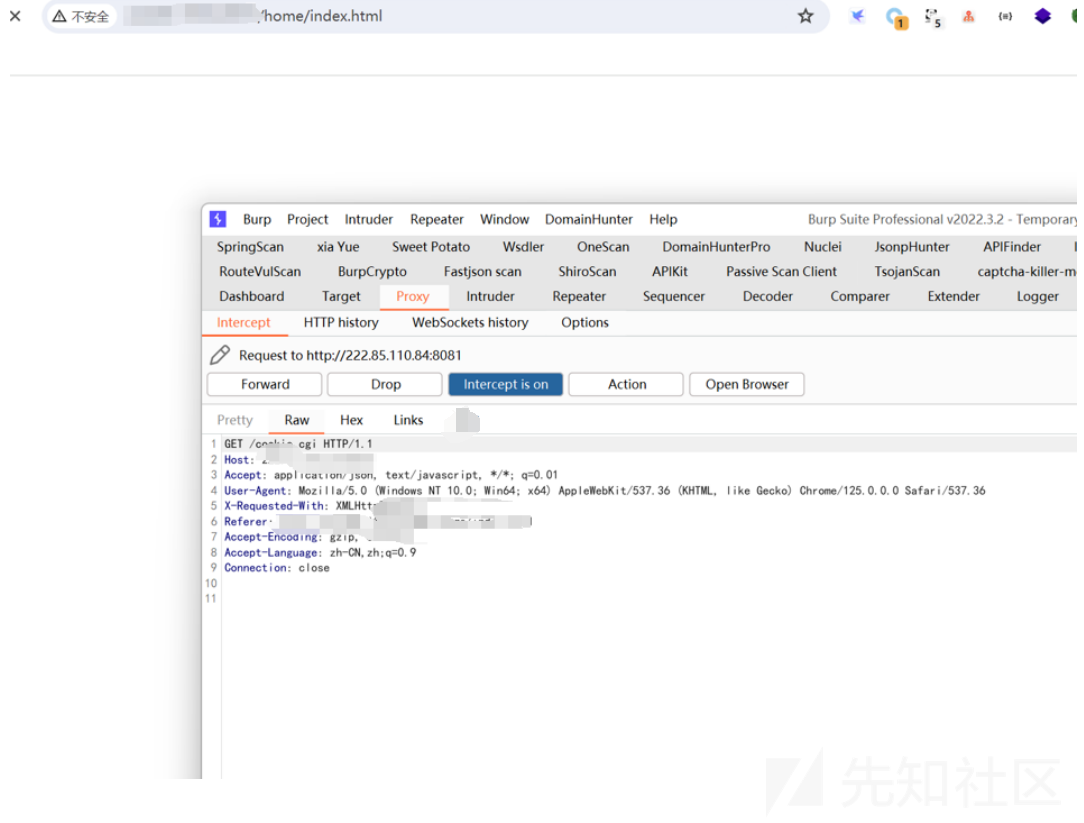Click the browser stop-loading X icon
Viewport: 1084px width, 823px height.
pyautogui.click(x=15, y=15)
